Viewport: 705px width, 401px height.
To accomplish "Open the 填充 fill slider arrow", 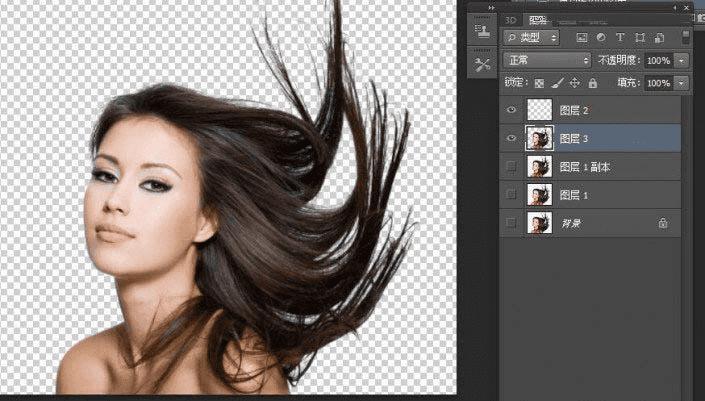I will [x=683, y=83].
